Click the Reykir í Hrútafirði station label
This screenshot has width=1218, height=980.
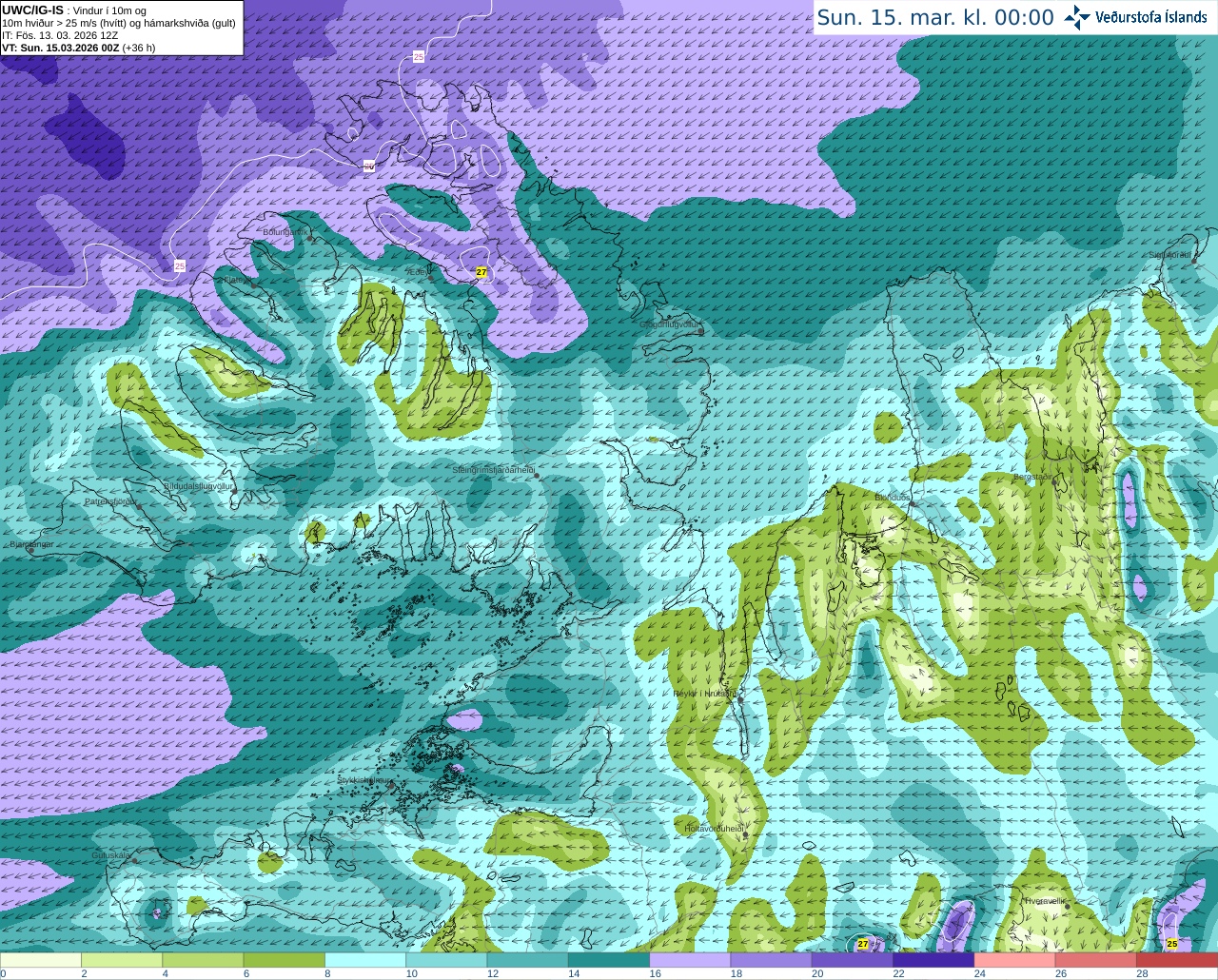[705, 694]
